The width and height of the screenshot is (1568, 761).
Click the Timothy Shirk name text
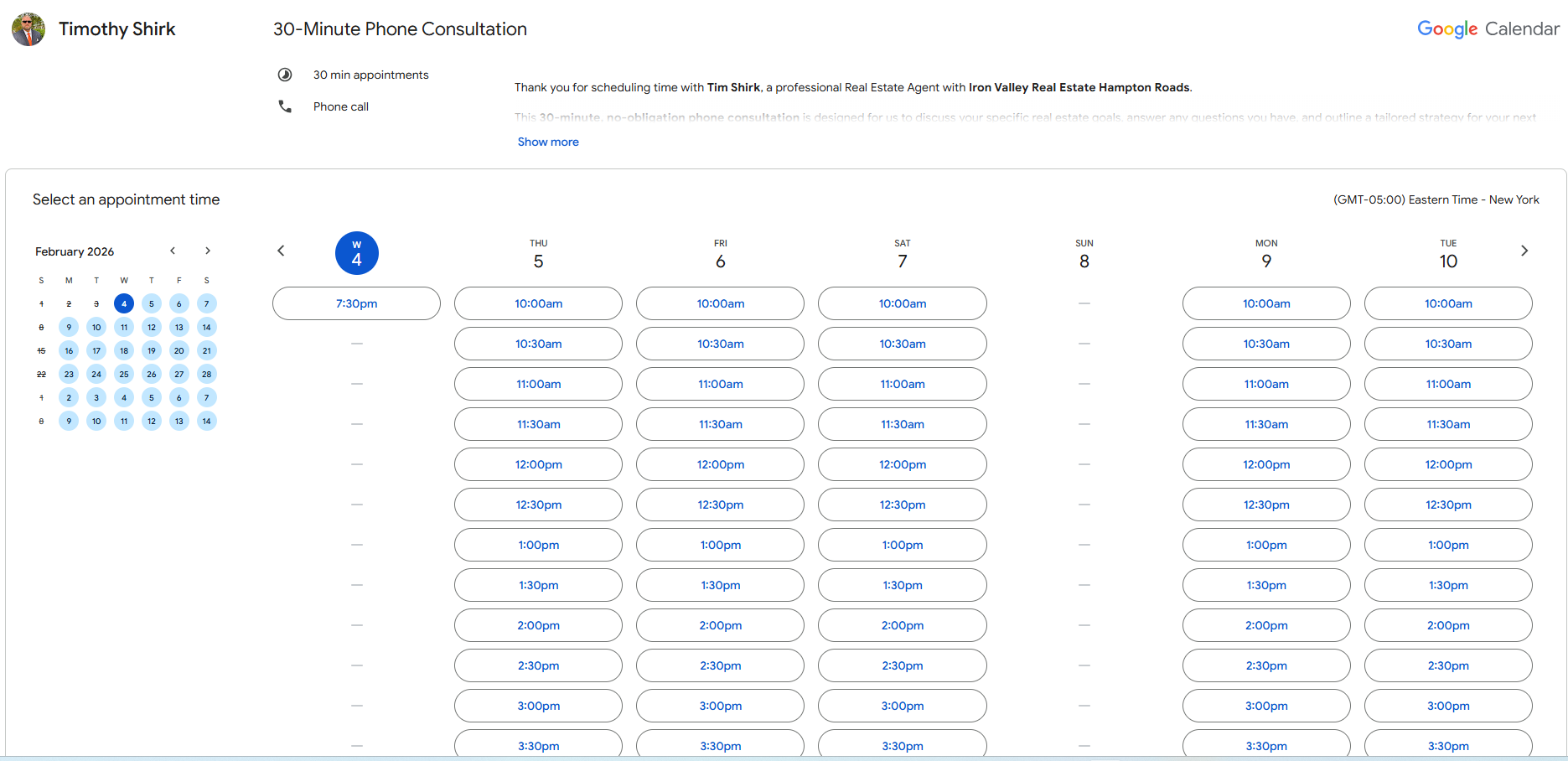[117, 28]
